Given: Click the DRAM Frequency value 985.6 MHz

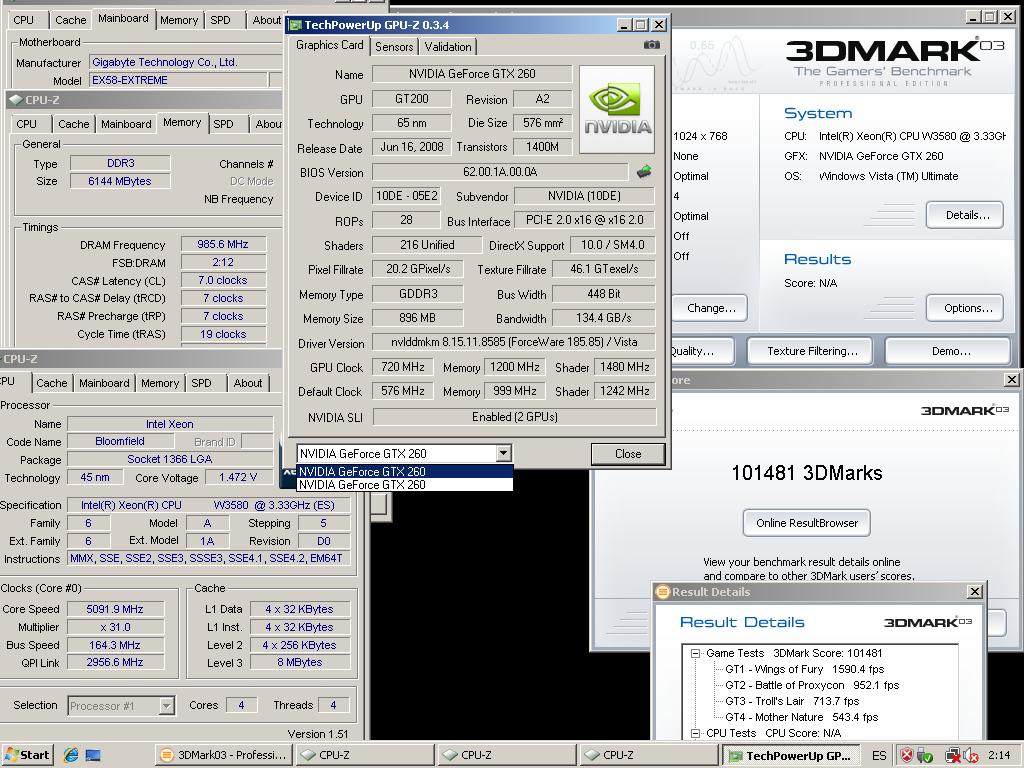Looking at the screenshot, I should [223, 244].
